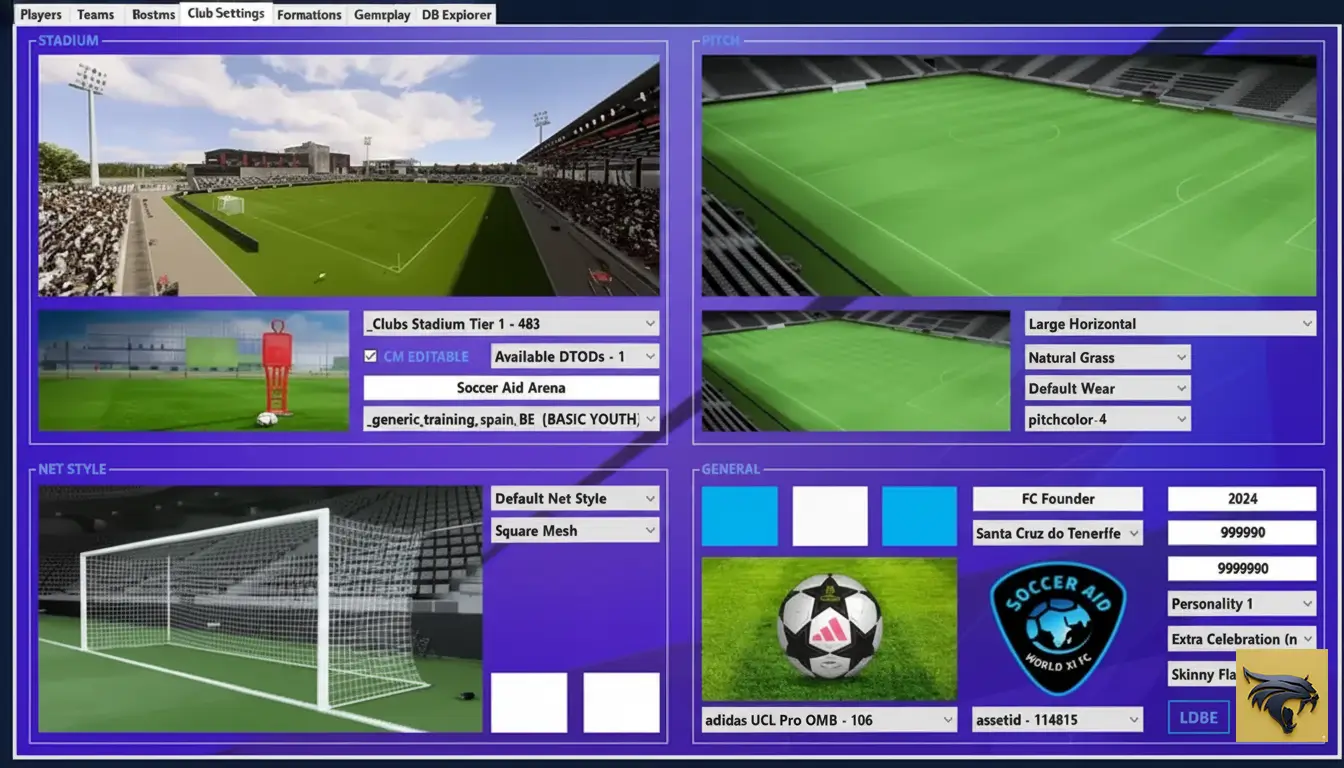1344x768 pixels.
Task: Click the training dummy preview image
Action: coord(193,370)
